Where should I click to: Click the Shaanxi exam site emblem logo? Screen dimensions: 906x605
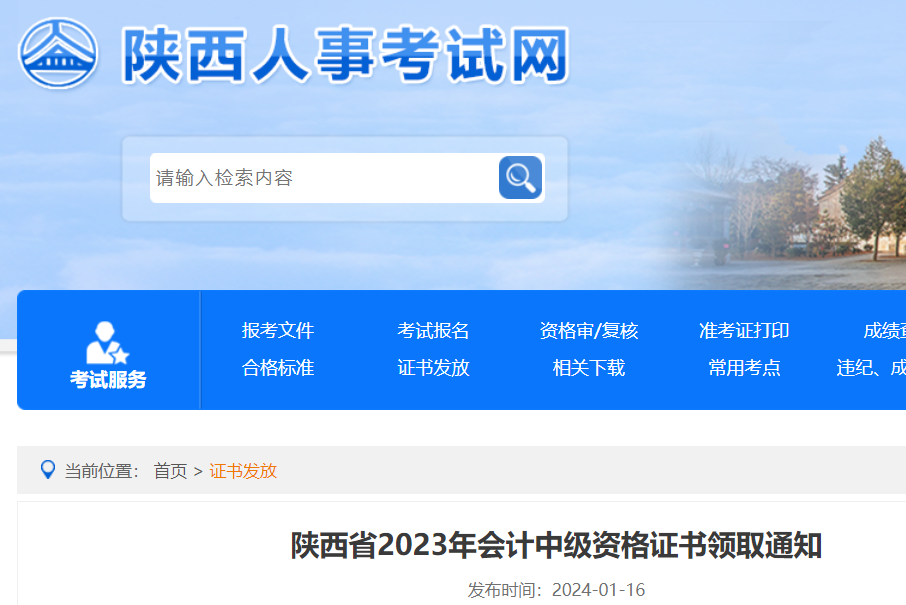pyautogui.click(x=58, y=53)
